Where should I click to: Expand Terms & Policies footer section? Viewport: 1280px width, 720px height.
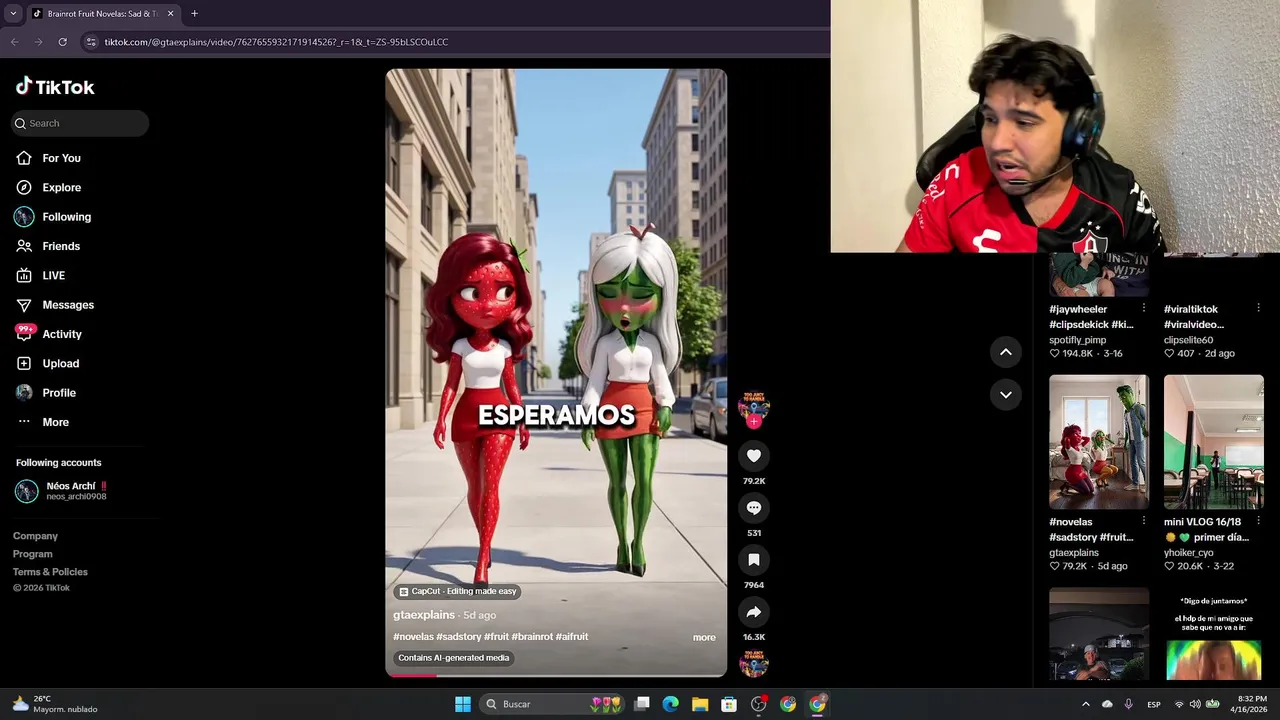50,572
